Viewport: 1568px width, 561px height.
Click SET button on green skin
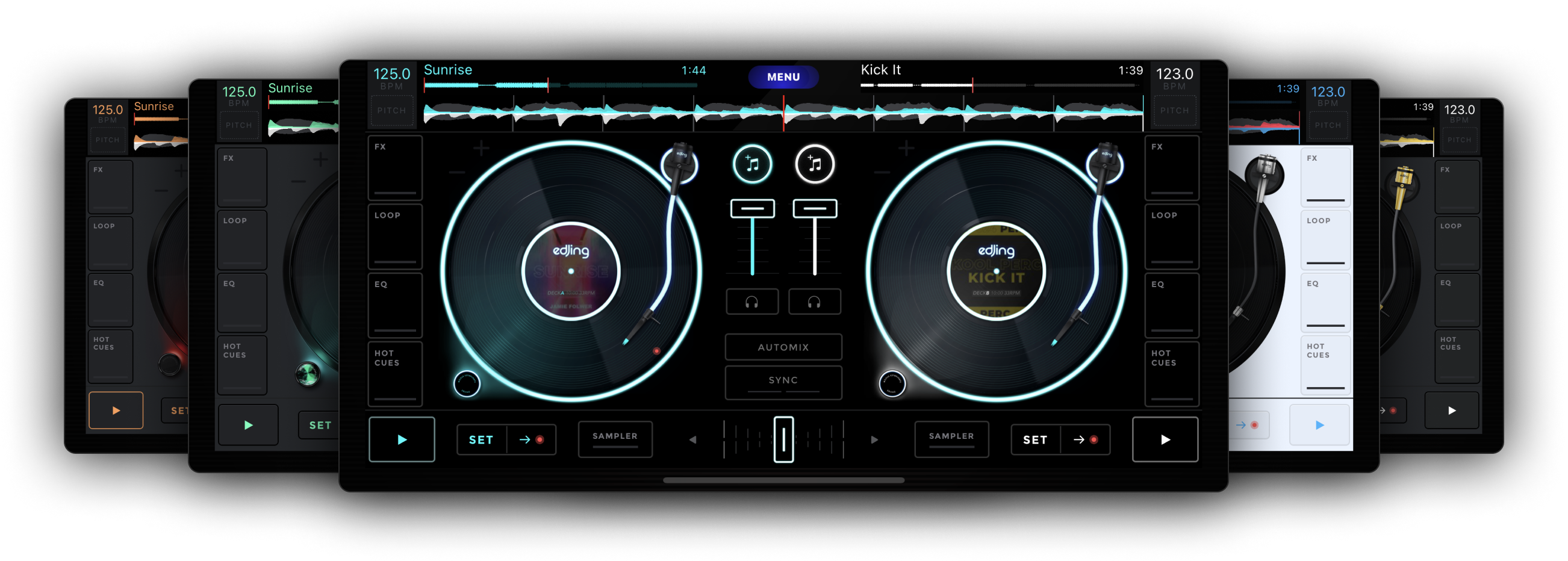click(x=320, y=426)
